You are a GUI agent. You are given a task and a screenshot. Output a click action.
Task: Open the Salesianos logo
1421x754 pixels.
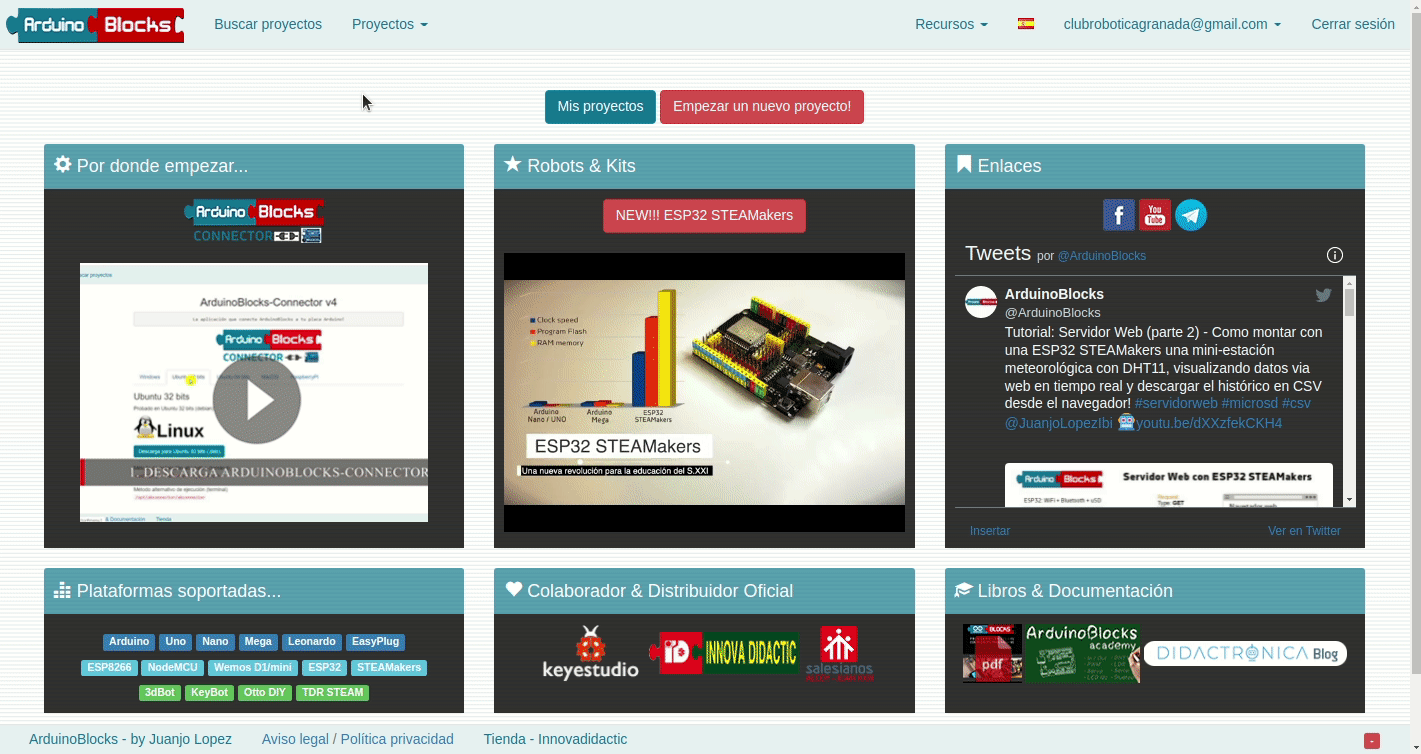coord(839,653)
